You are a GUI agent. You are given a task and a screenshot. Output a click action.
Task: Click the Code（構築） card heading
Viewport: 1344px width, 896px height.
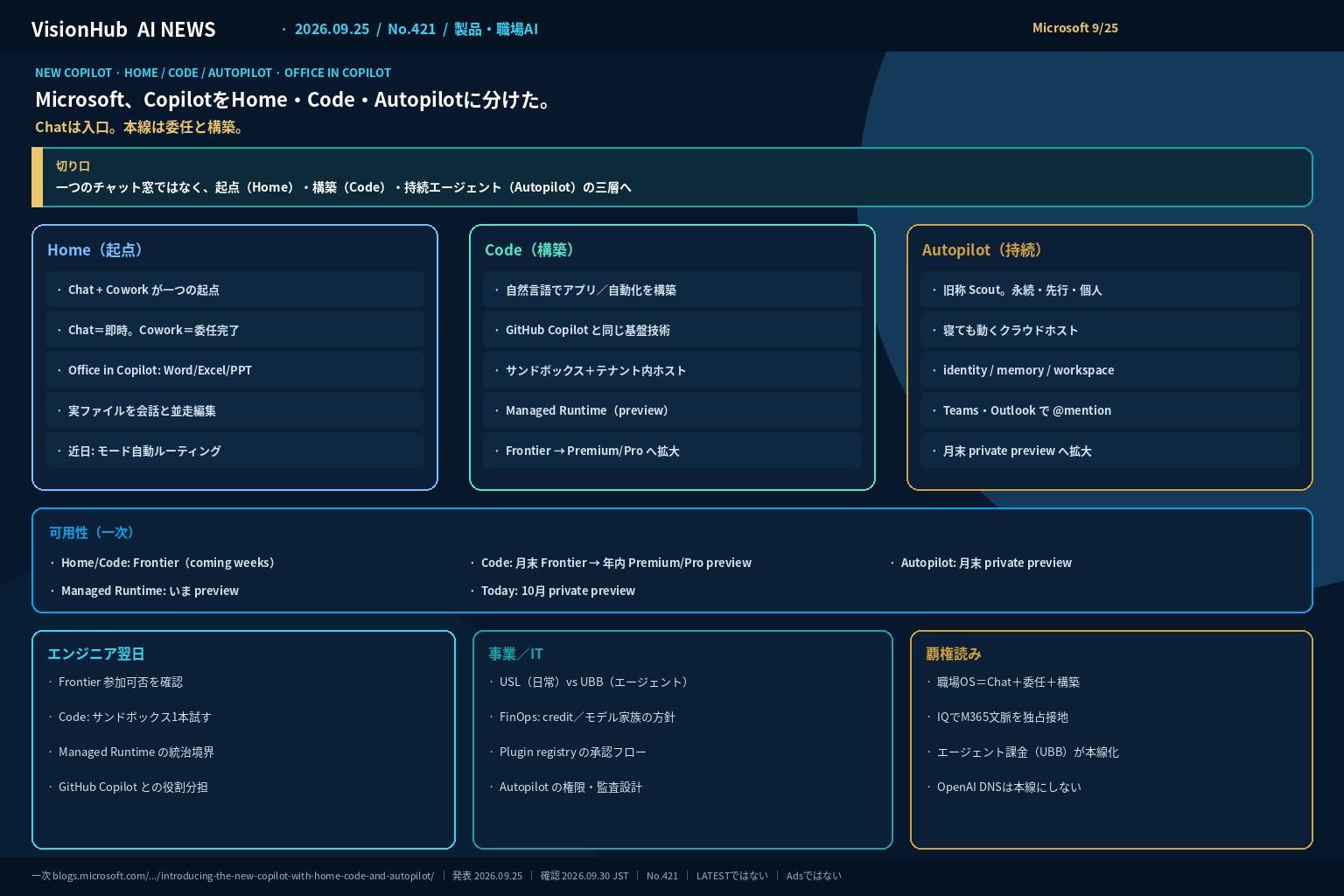click(x=531, y=250)
